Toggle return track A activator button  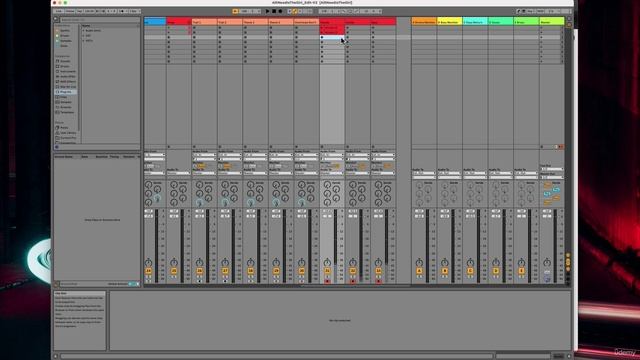coord(419,271)
